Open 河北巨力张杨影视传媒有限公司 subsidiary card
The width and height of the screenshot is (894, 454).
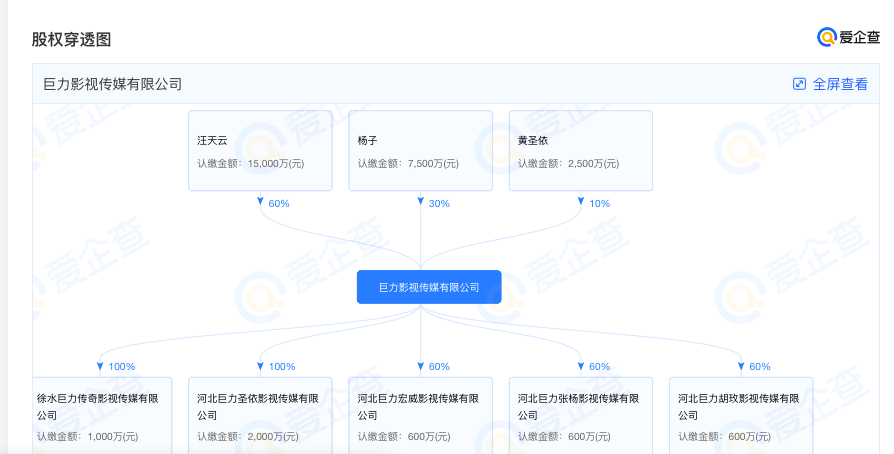581,415
